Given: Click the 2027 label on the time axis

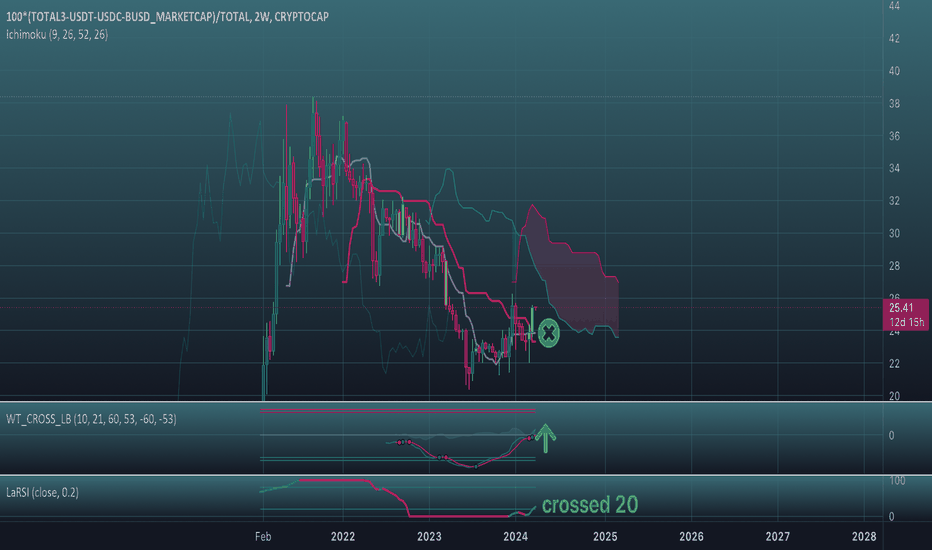Looking at the screenshot, I should click(777, 536).
